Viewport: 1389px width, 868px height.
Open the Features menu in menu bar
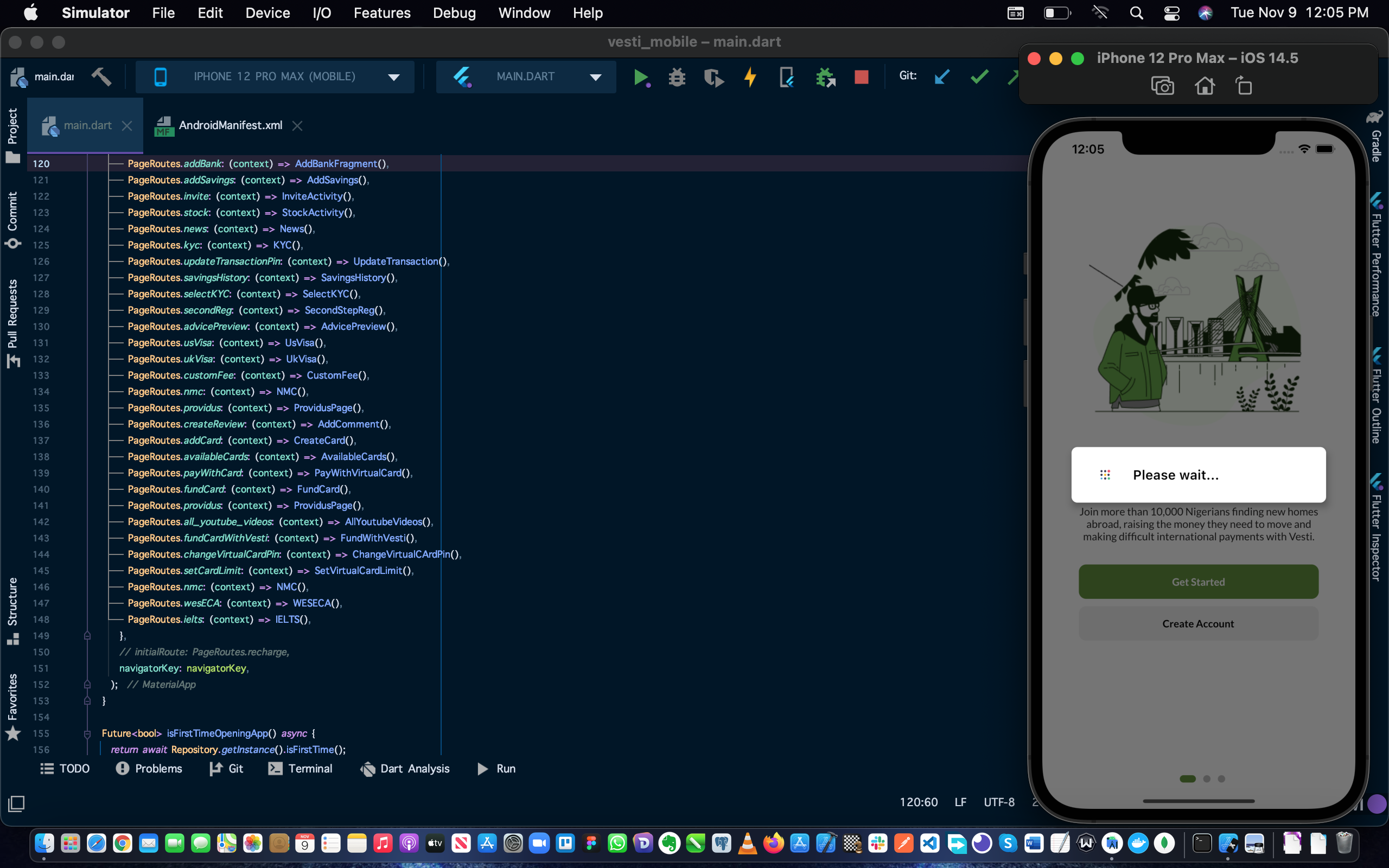click(x=381, y=12)
